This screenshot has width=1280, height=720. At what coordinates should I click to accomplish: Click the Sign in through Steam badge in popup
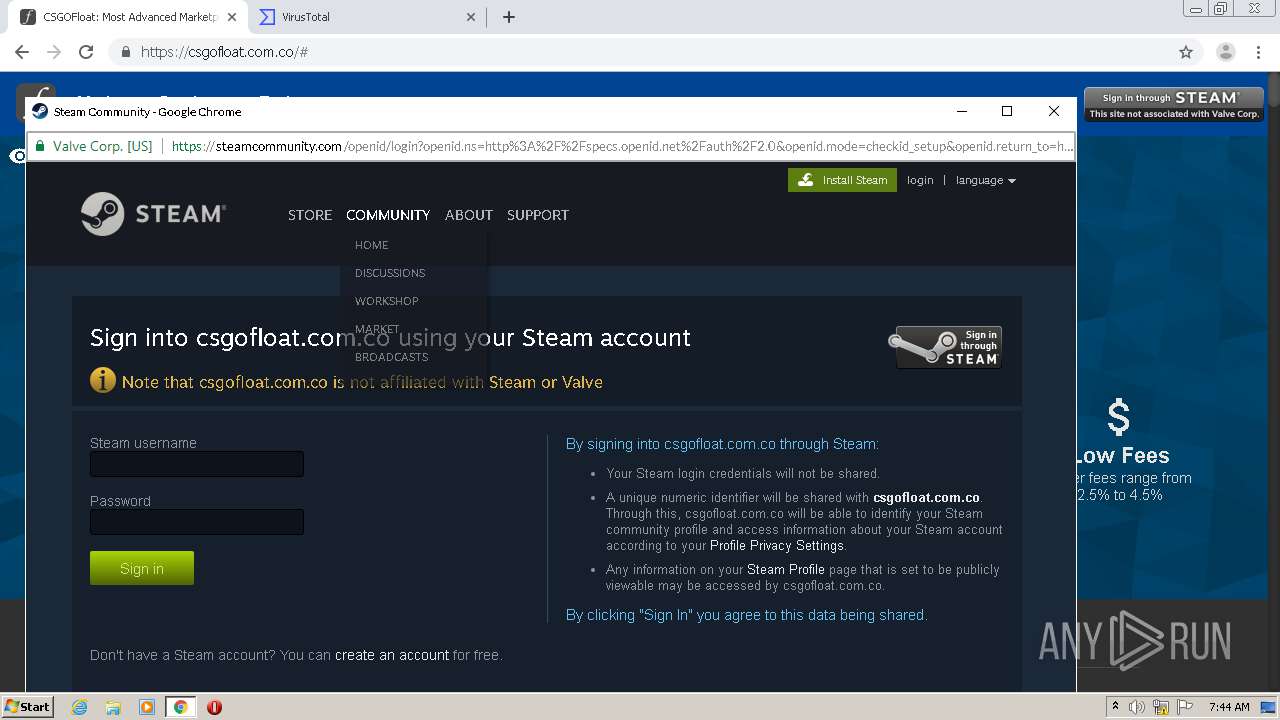pos(946,347)
